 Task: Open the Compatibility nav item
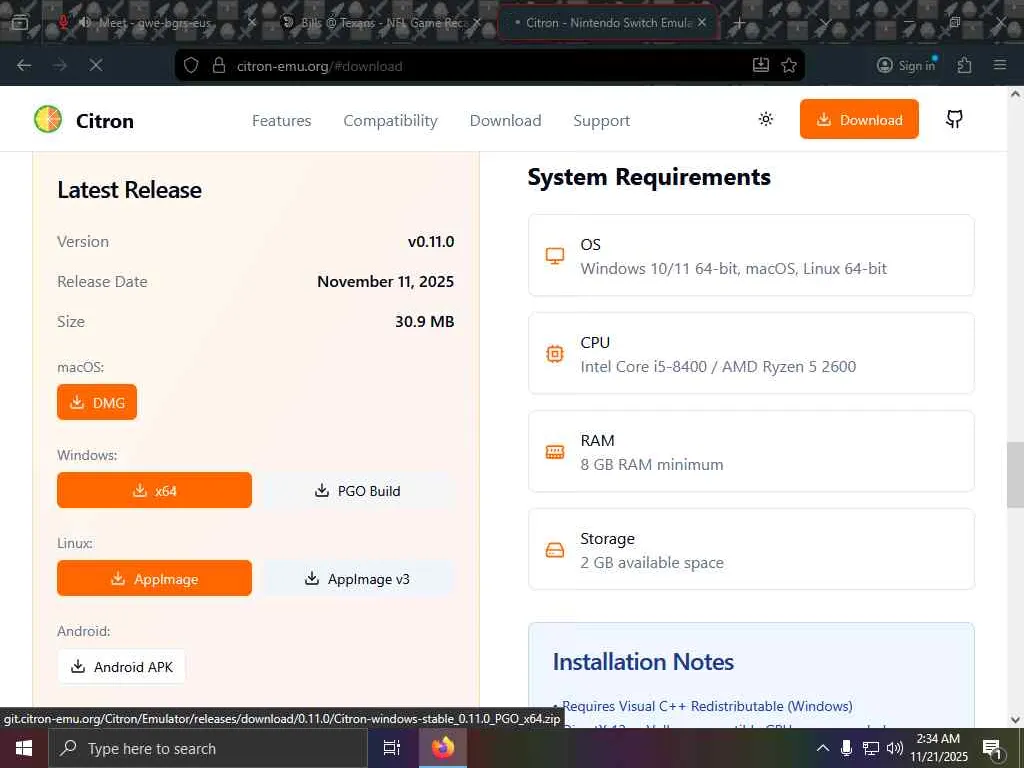tap(391, 121)
